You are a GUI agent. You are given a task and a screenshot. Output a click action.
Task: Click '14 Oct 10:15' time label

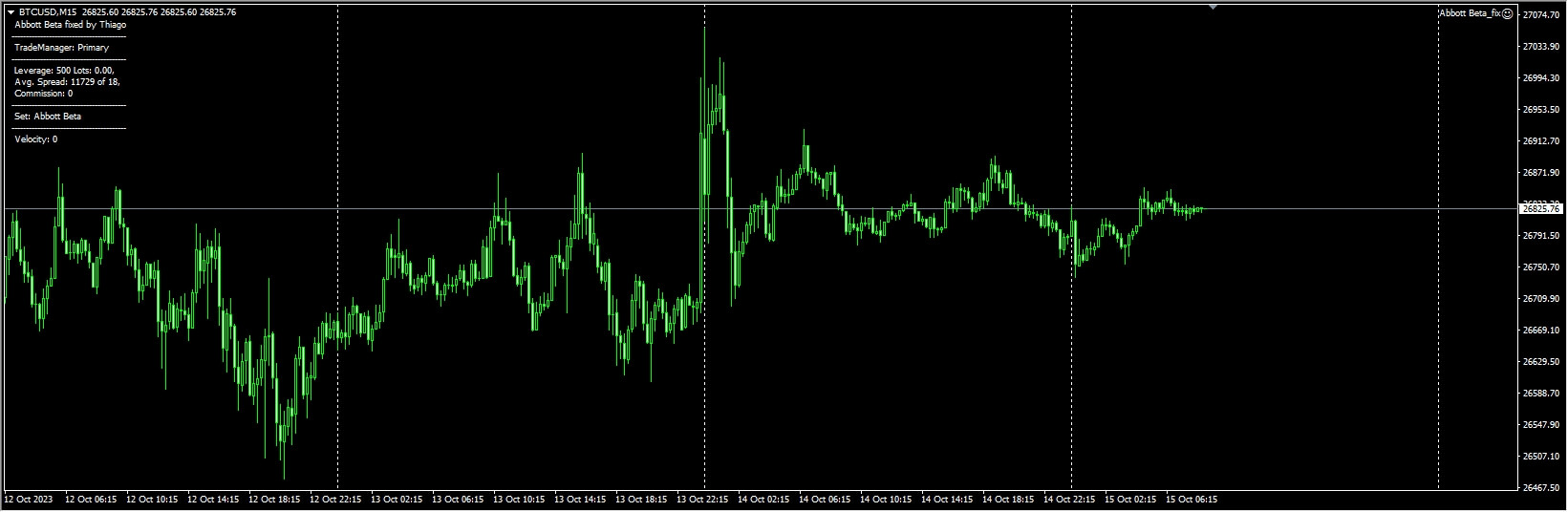886,499
